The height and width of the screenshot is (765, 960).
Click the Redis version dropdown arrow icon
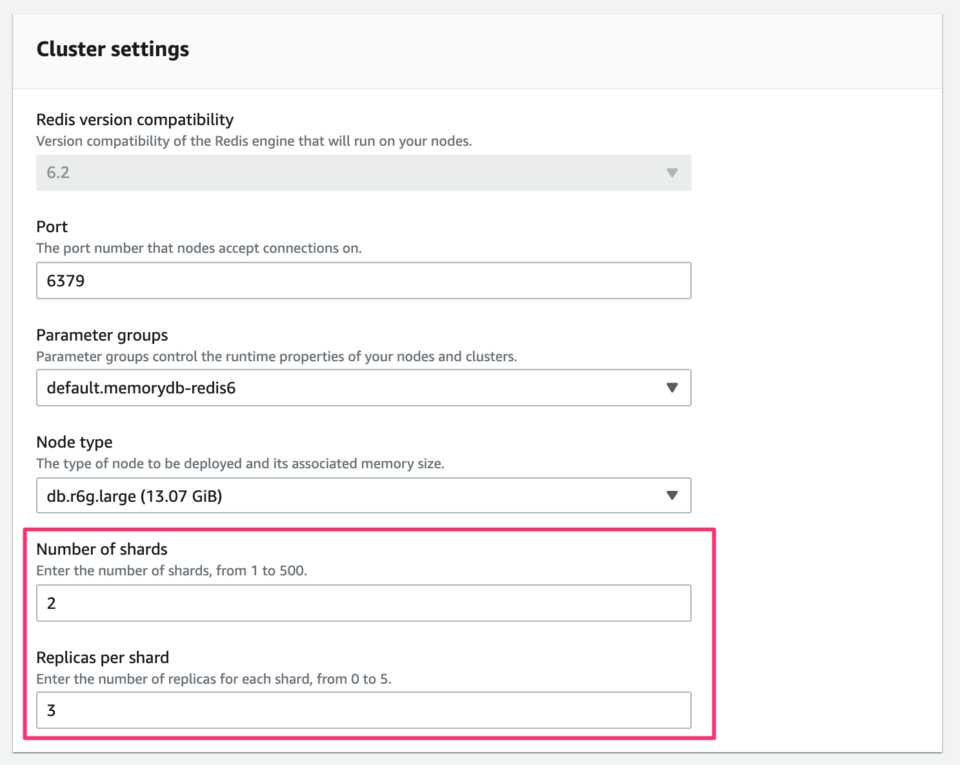coord(672,172)
